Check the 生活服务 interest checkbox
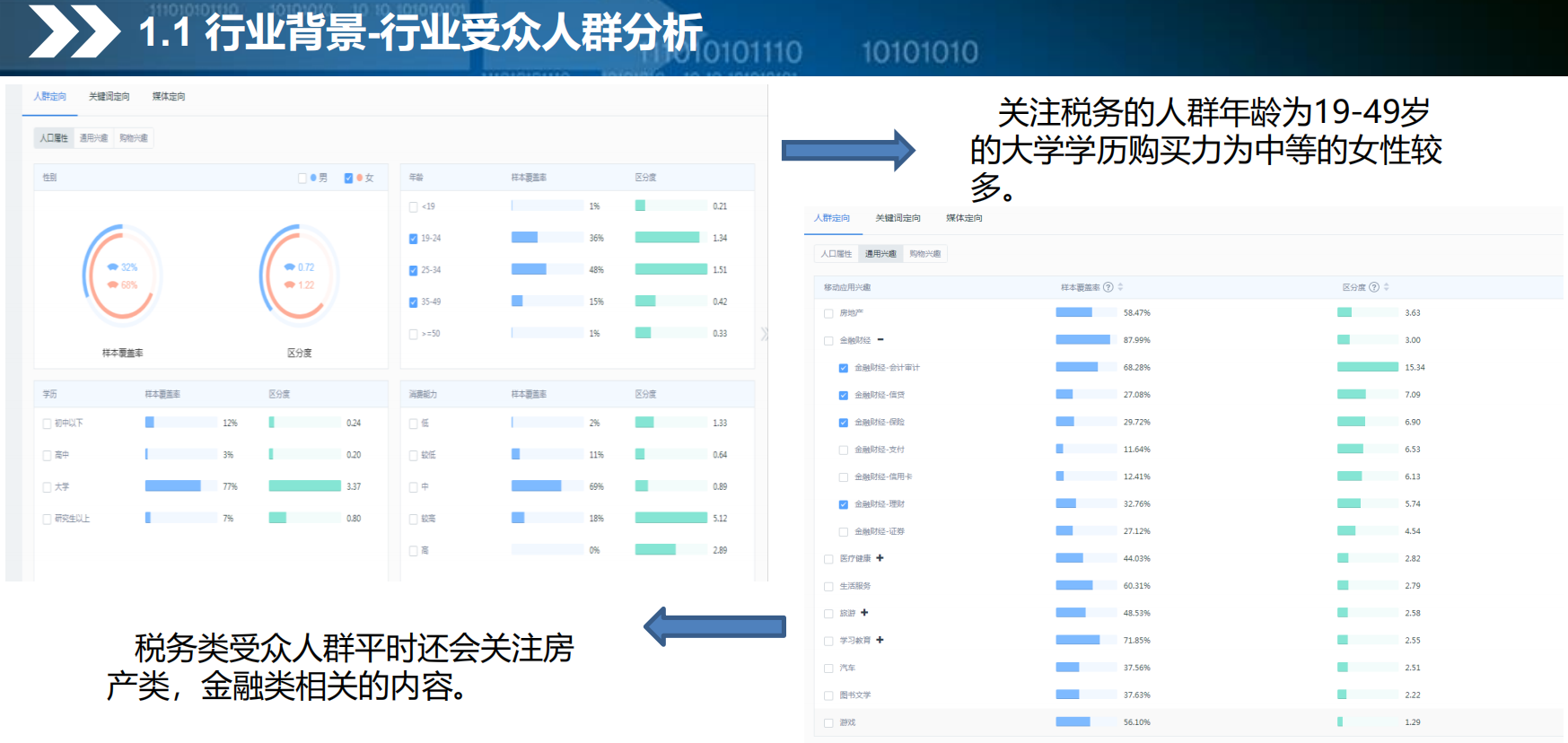The width and height of the screenshot is (1568, 743). coord(828,587)
